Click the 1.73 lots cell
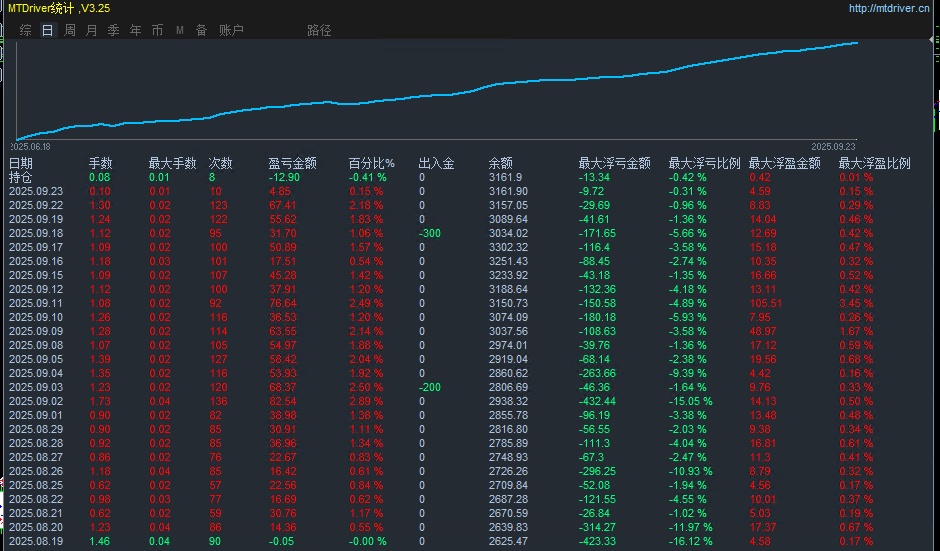Image resolution: width=940 pixels, height=551 pixels. click(100, 401)
